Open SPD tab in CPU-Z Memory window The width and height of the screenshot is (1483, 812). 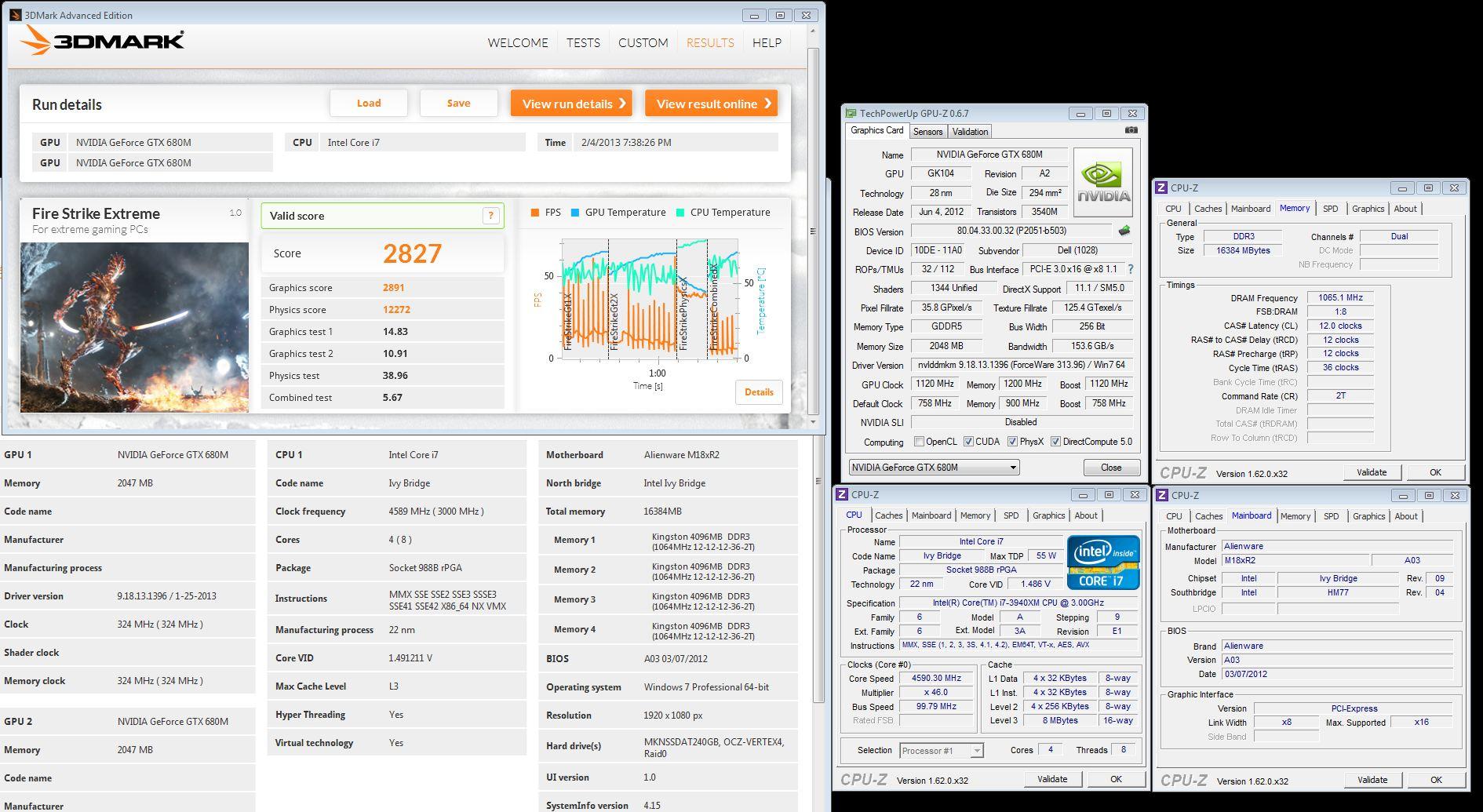[1331, 209]
